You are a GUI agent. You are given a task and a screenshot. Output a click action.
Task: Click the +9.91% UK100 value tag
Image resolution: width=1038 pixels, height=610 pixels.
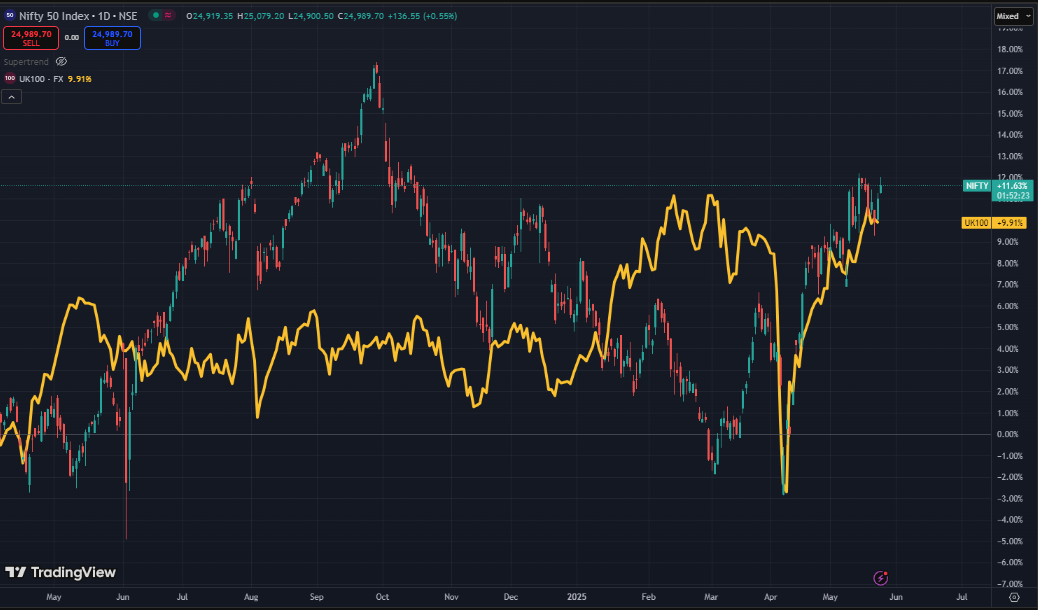[1010, 223]
